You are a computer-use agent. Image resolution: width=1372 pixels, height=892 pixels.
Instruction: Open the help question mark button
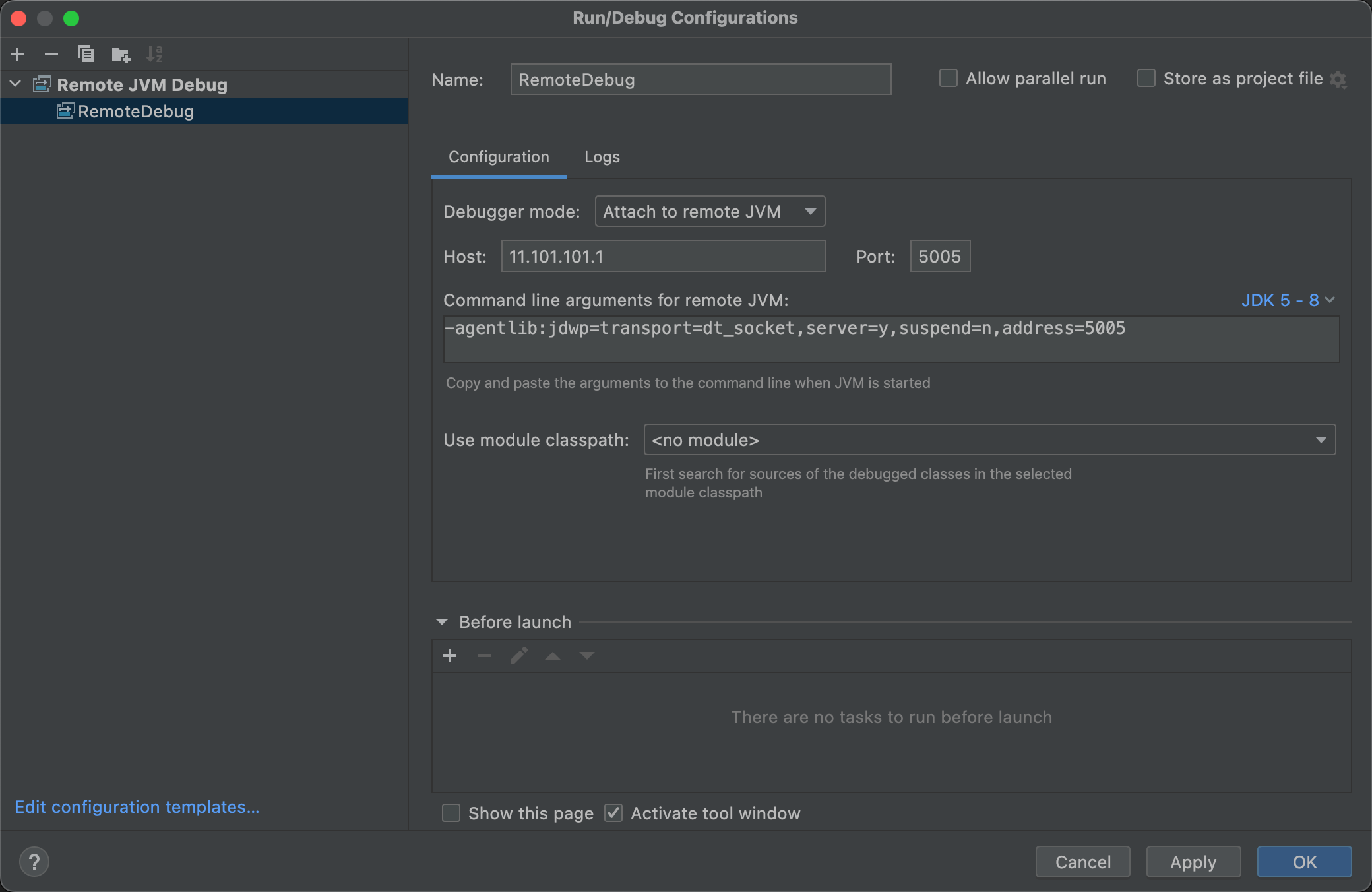tap(34, 862)
